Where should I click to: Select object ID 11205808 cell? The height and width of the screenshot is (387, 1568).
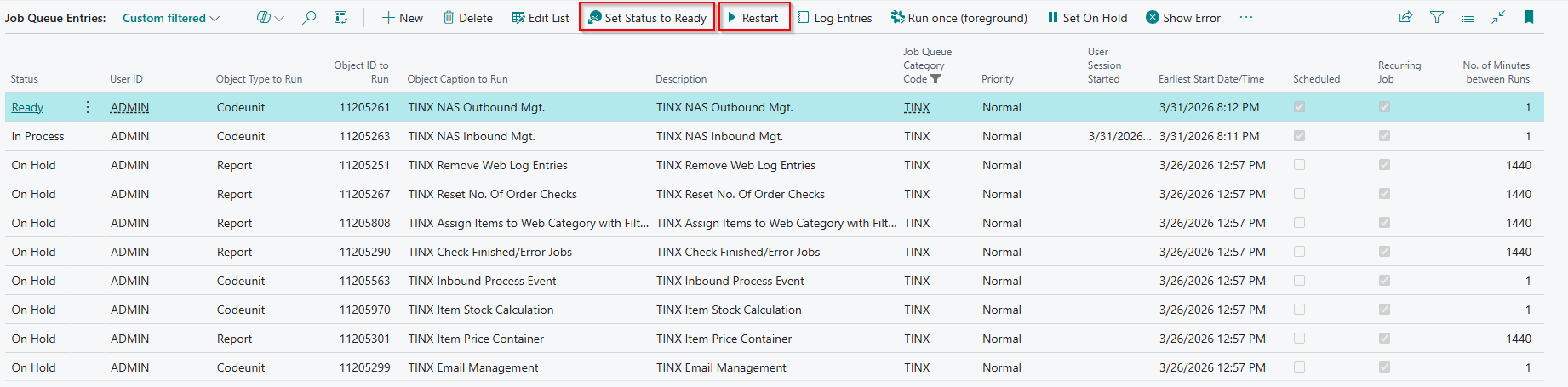[x=364, y=223]
